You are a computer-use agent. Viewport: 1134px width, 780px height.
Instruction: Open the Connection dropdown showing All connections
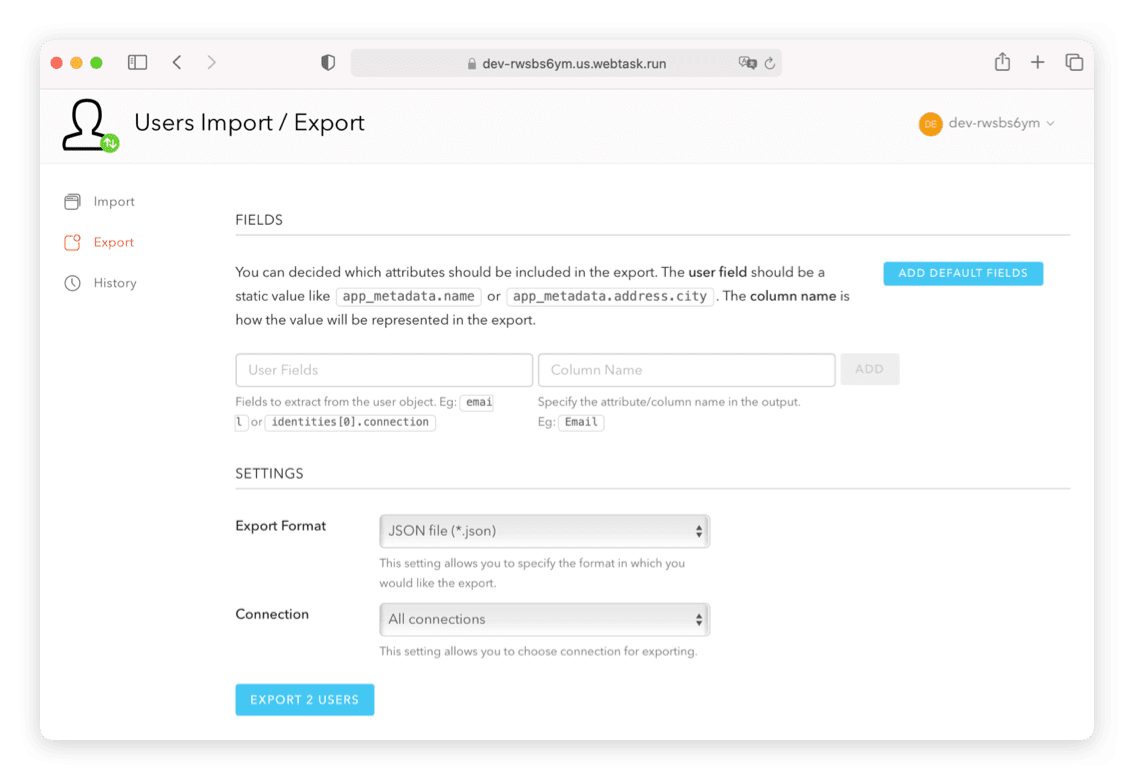click(544, 619)
